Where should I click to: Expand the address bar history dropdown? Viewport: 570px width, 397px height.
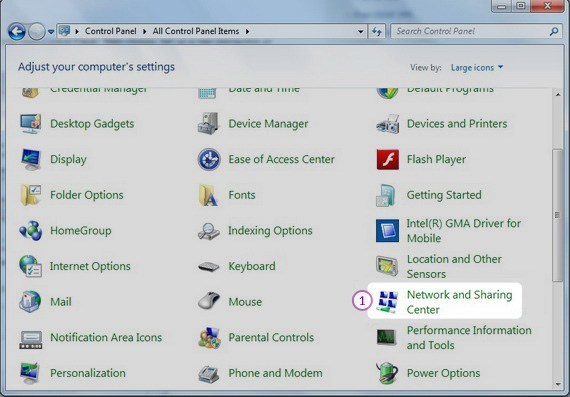[360, 32]
